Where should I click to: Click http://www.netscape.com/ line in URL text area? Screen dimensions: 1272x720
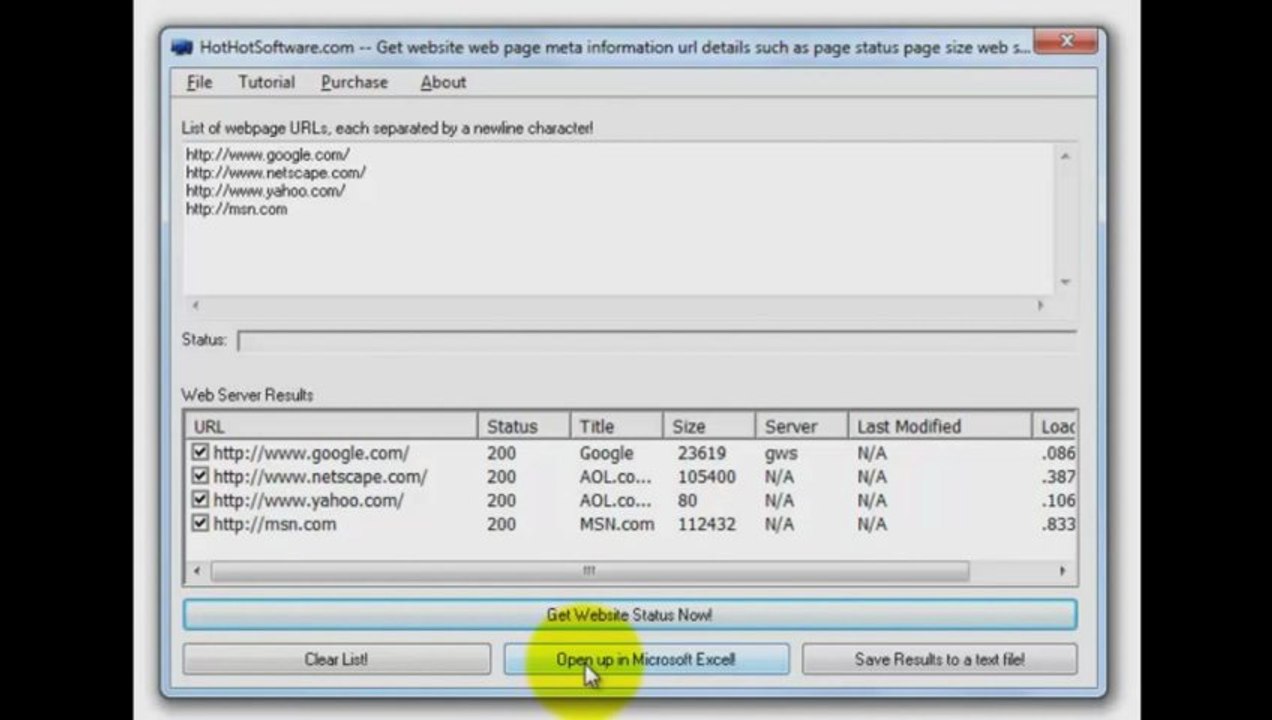[276, 173]
